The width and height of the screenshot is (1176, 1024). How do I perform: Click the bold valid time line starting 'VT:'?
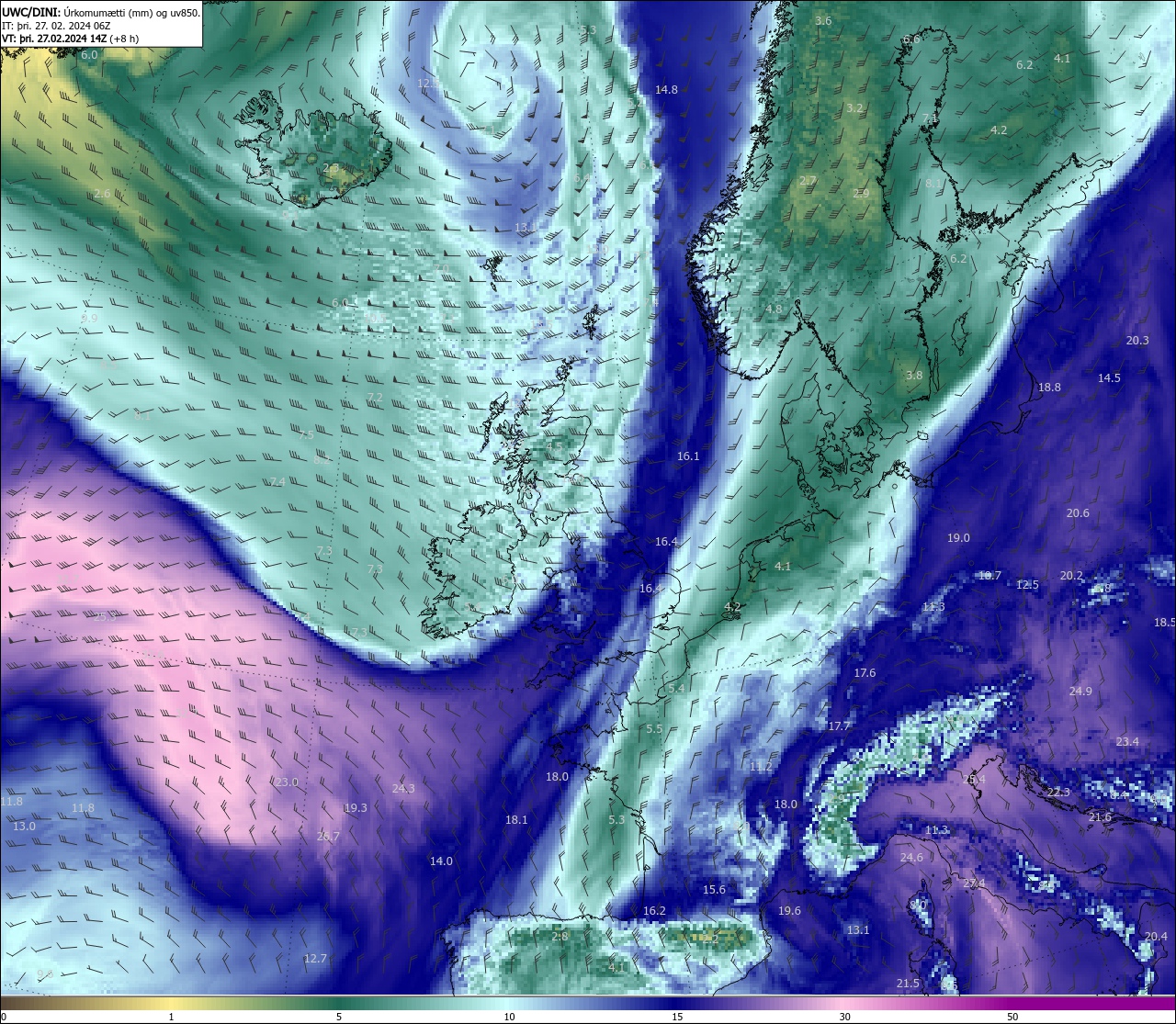[70, 39]
